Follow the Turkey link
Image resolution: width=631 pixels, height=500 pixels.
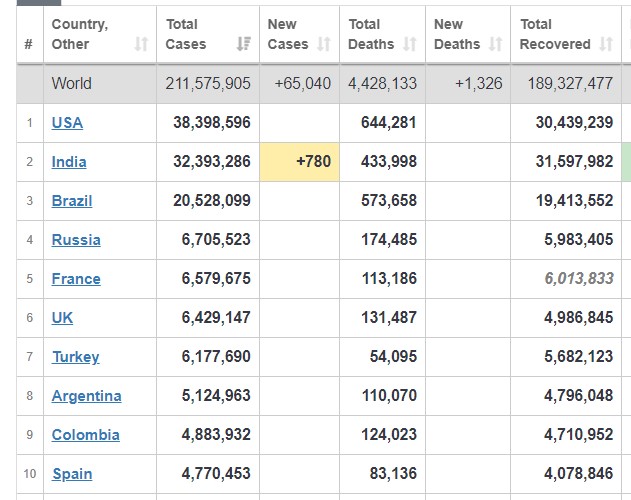[76, 357]
